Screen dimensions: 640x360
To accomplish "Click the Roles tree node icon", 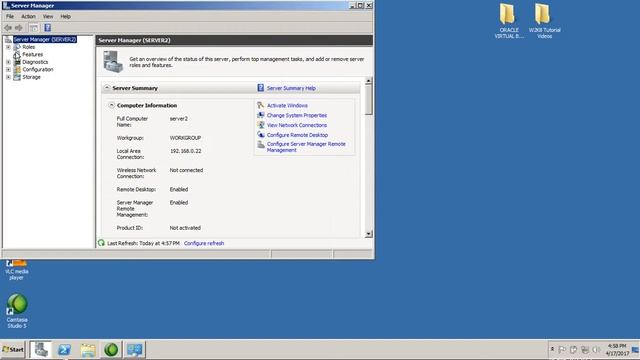I will [x=17, y=47].
